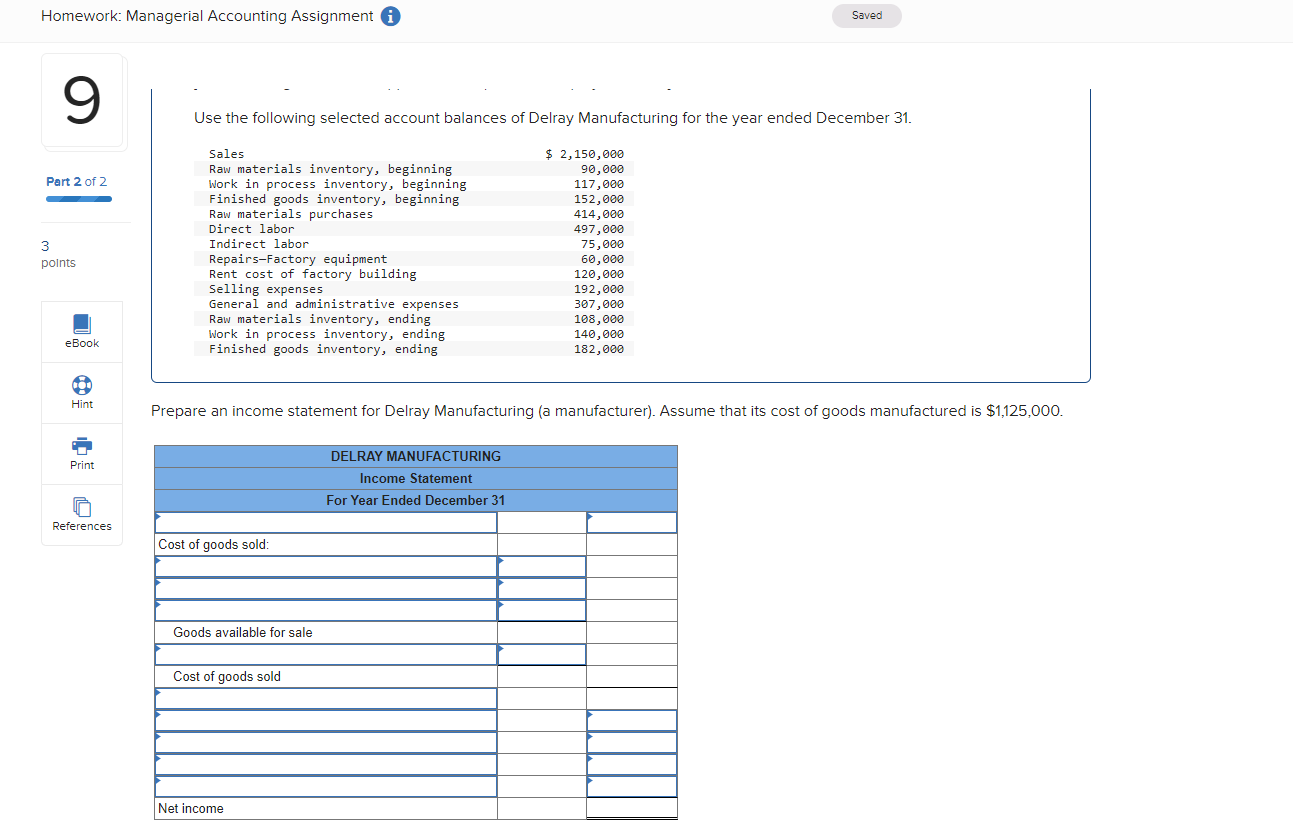
Task: Click the Net income amount field
Action: (632, 808)
